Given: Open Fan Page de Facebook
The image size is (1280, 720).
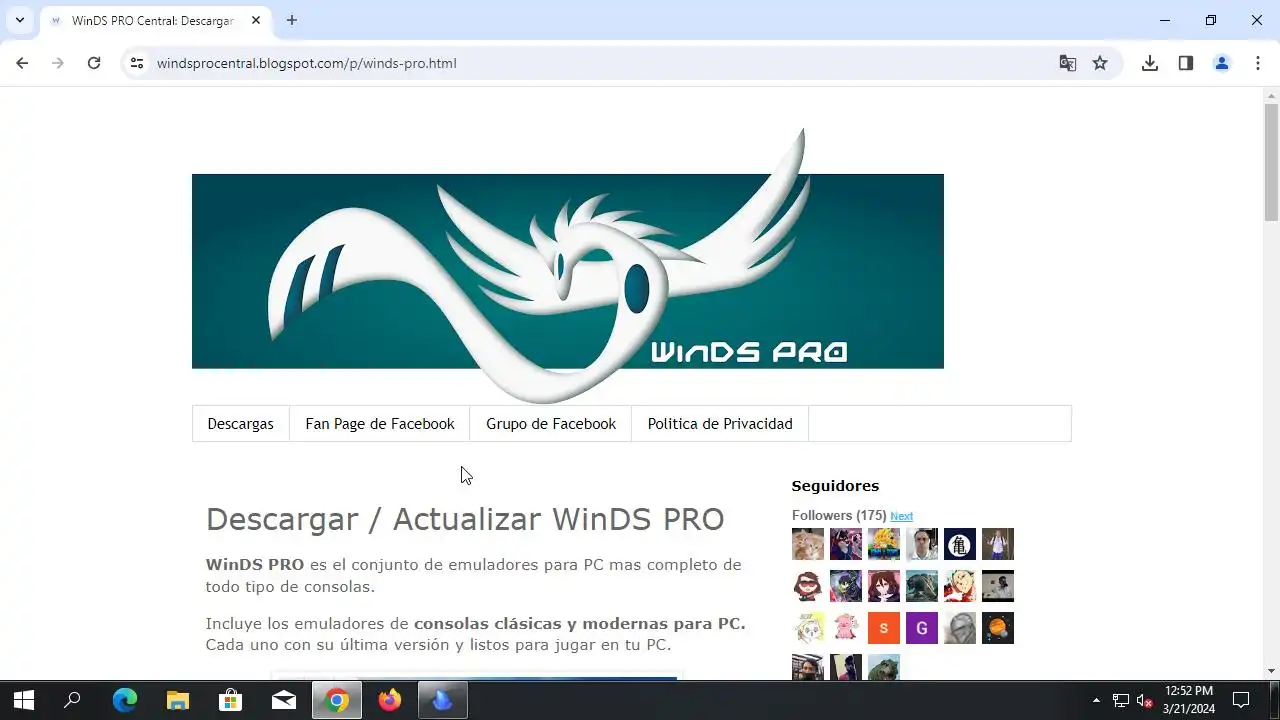Looking at the screenshot, I should 380,424.
